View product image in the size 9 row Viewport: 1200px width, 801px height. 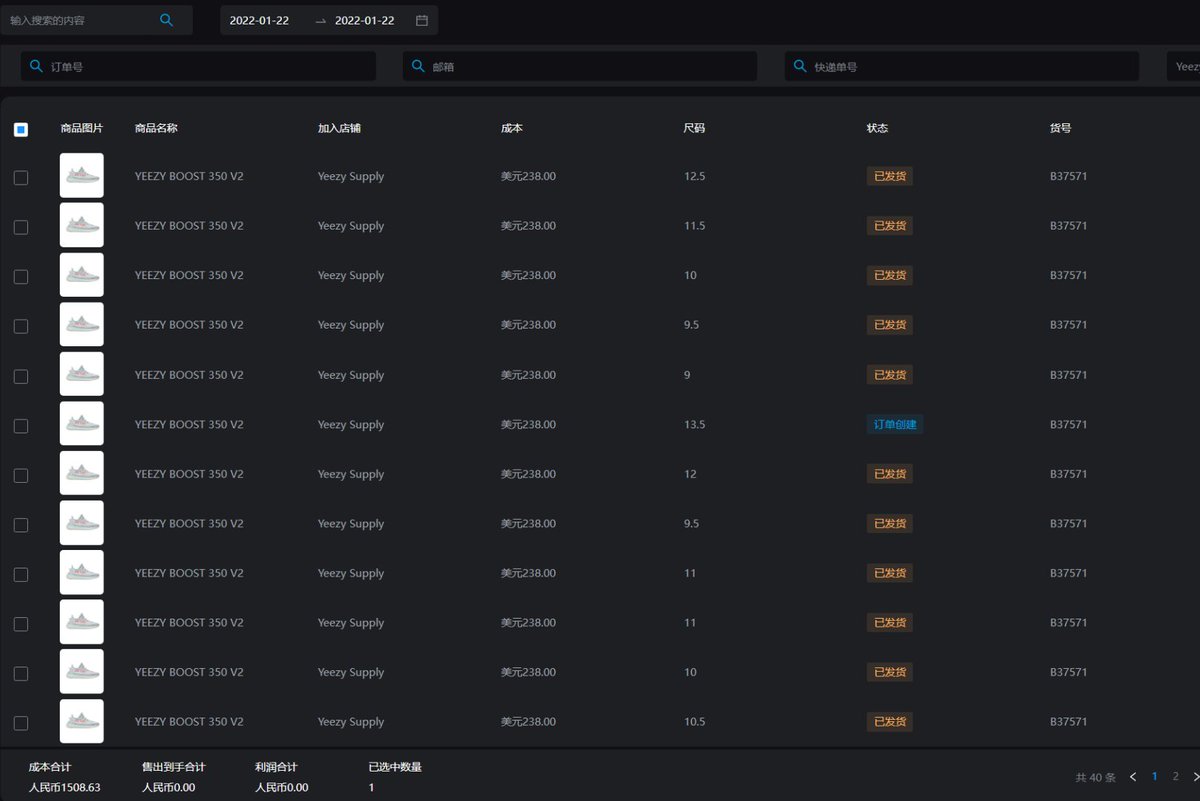(82, 375)
